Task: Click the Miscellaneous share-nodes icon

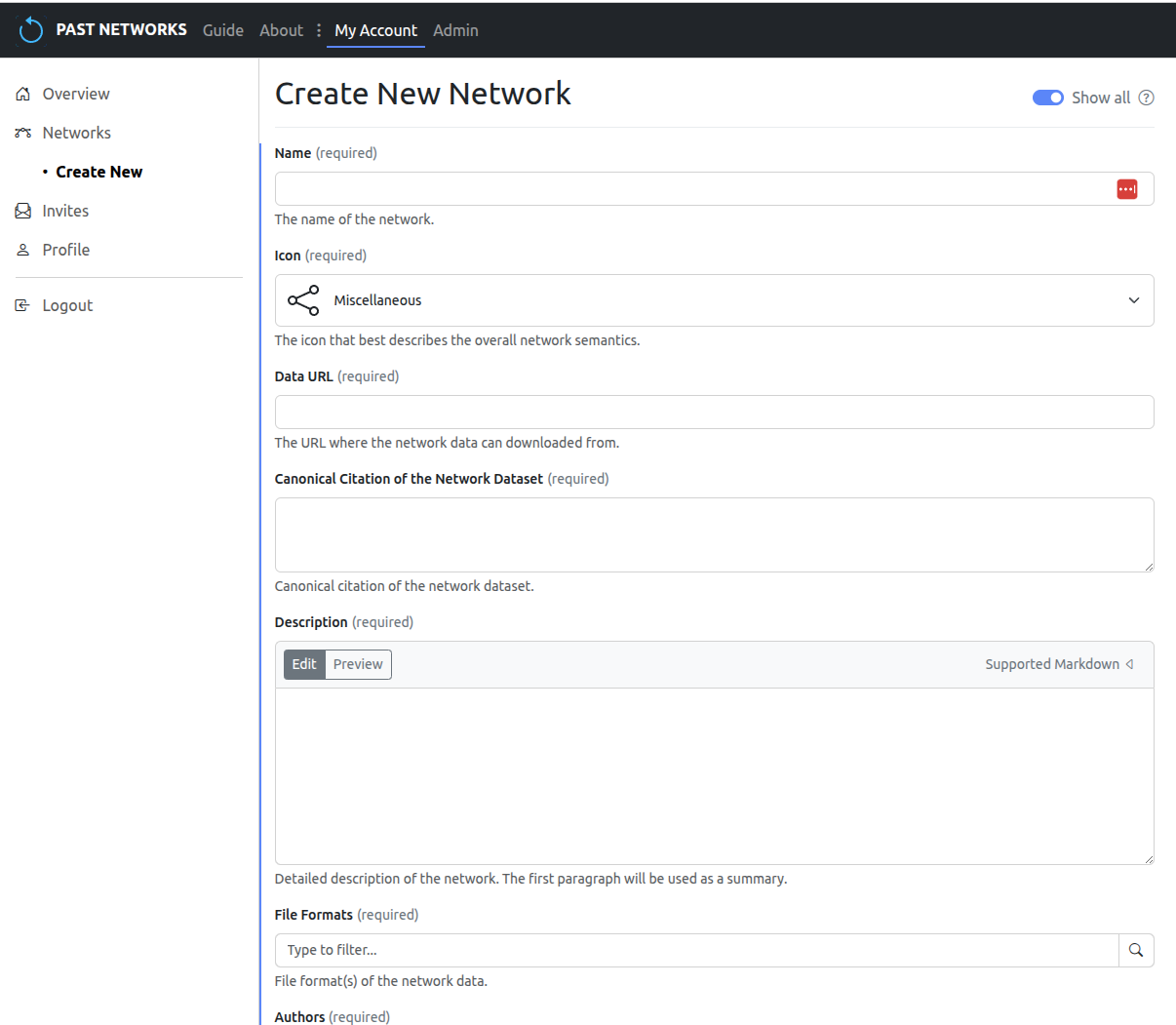Action: pos(303,300)
